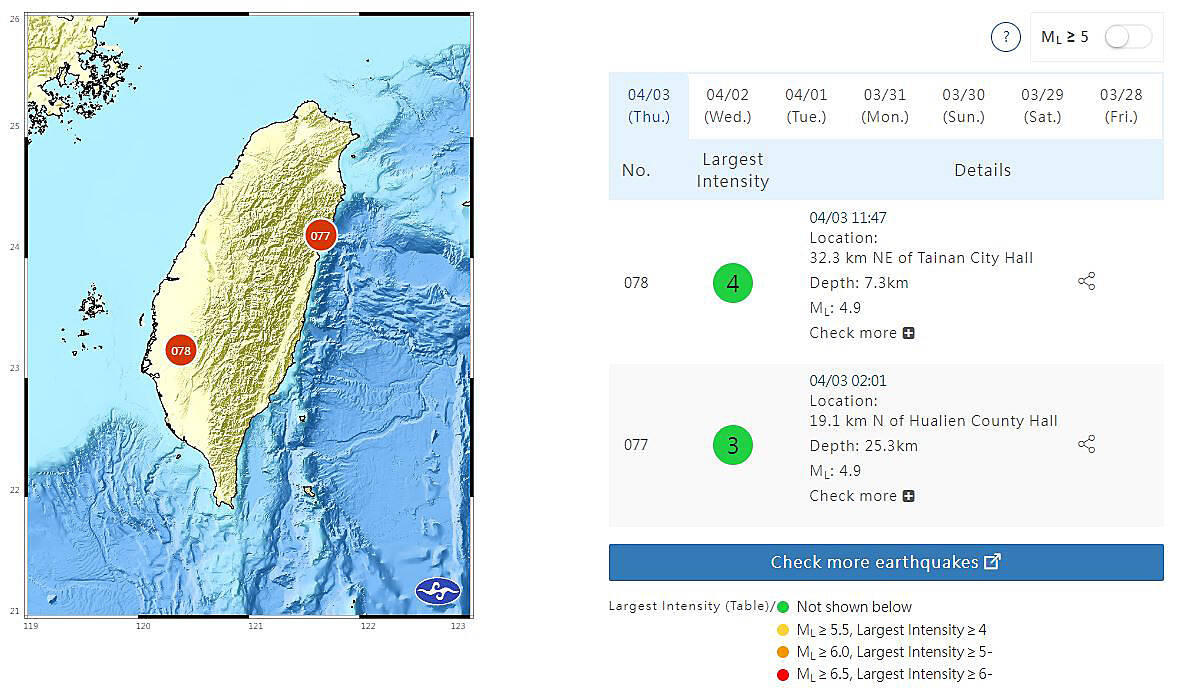1181x695 pixels.
Task: Share earthquake 077 via share icon
Action: [1087, 444]
